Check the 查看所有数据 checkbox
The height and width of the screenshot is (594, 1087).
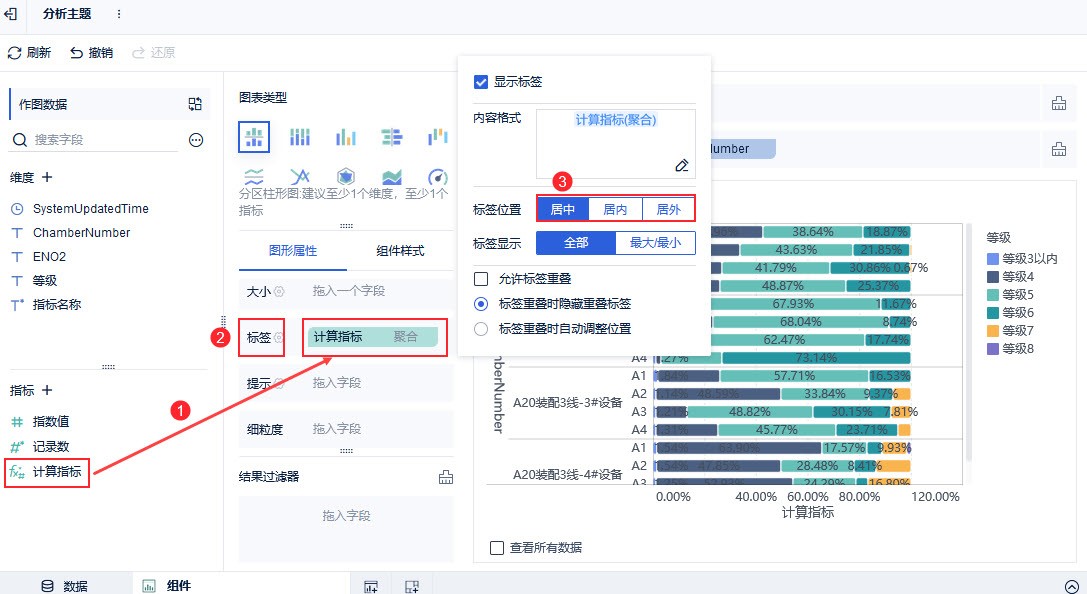tap(497, 547)
